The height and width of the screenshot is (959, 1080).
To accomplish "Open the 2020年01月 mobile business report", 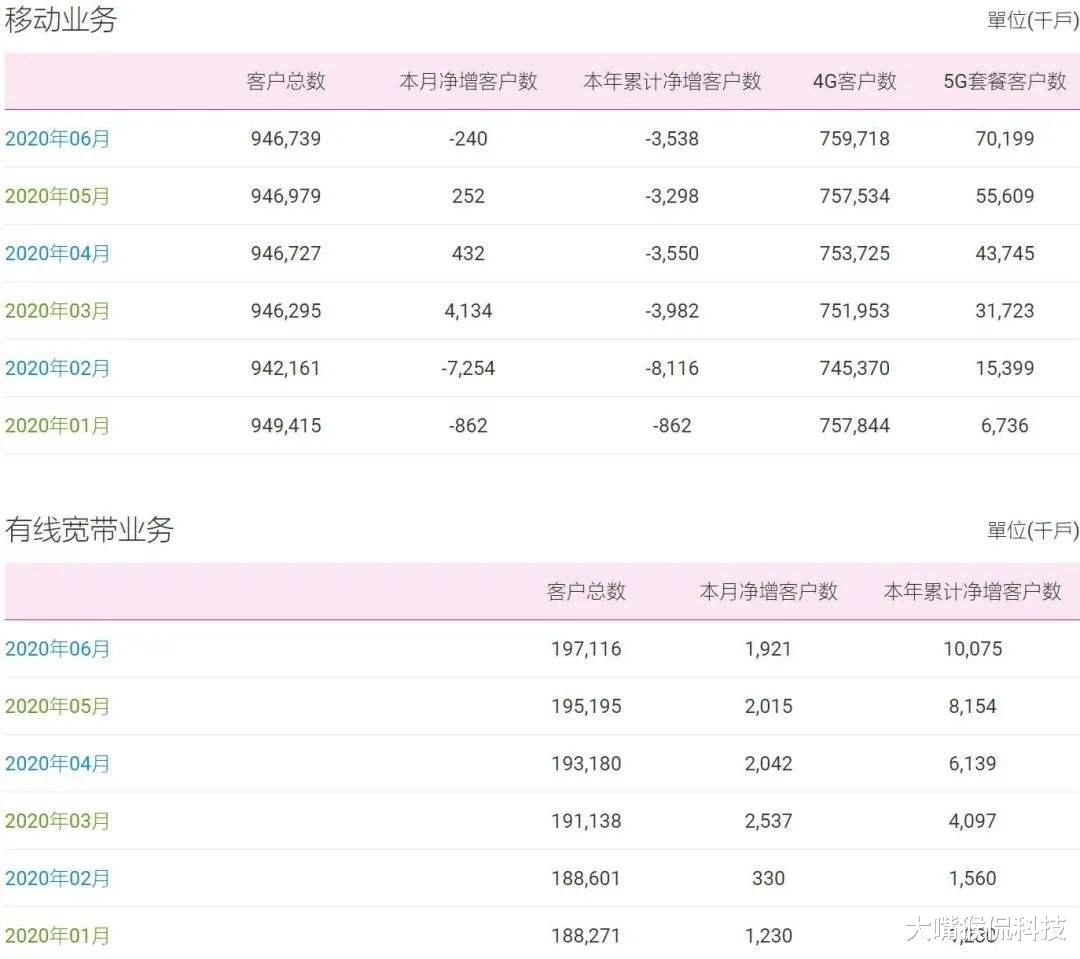I will pyautogui.click(x=55, y=425).
